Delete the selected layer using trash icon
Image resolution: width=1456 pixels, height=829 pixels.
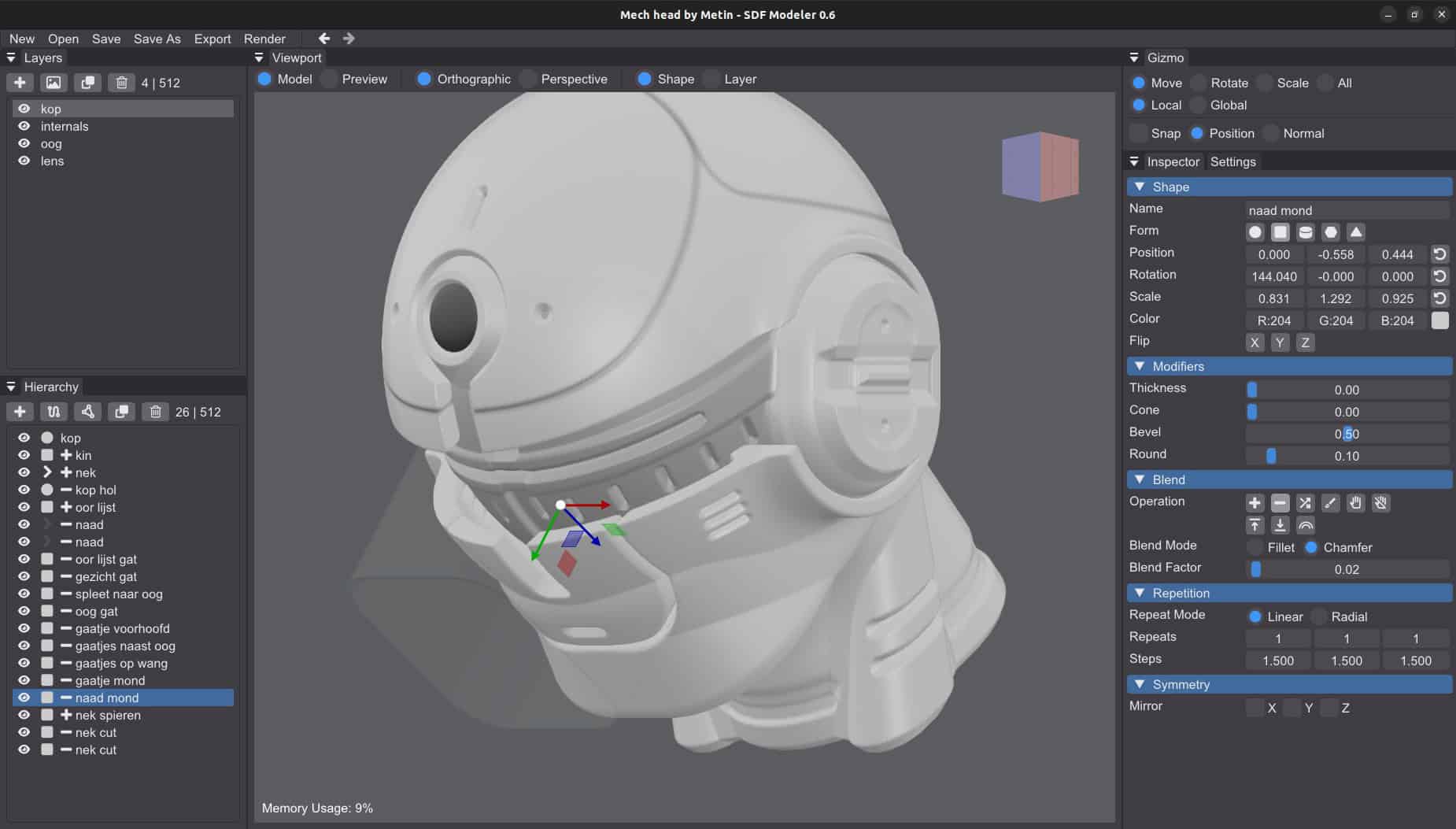(x=122, y=82)
